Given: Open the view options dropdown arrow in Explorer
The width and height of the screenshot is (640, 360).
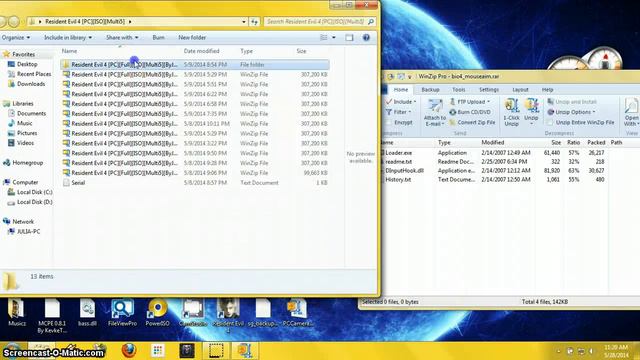Looking at the screenshot, I should tap(334, 38).
